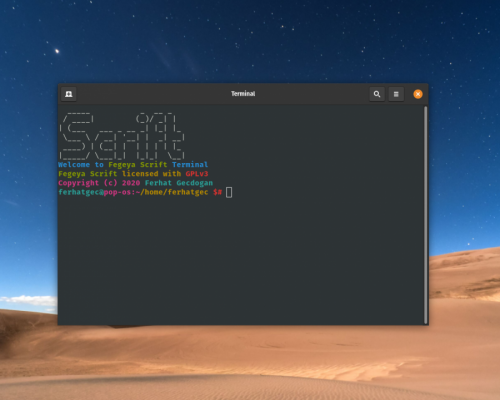
Task: Click the Terminal vertical scrollbar
Action: [426, 215]
